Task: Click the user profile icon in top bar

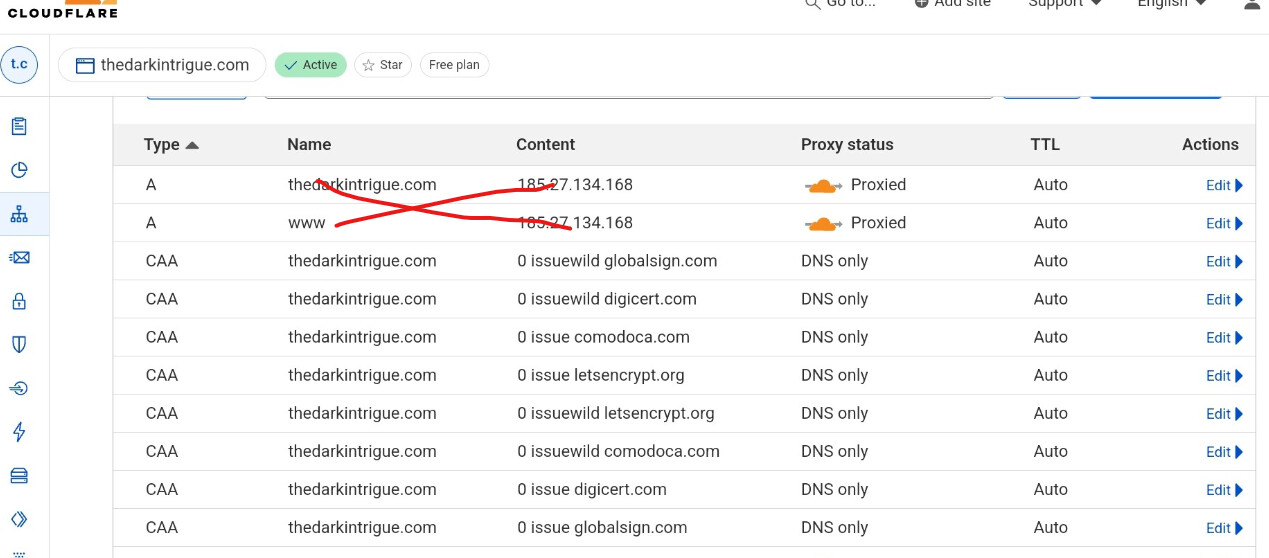Action: tap(1252, 4)
